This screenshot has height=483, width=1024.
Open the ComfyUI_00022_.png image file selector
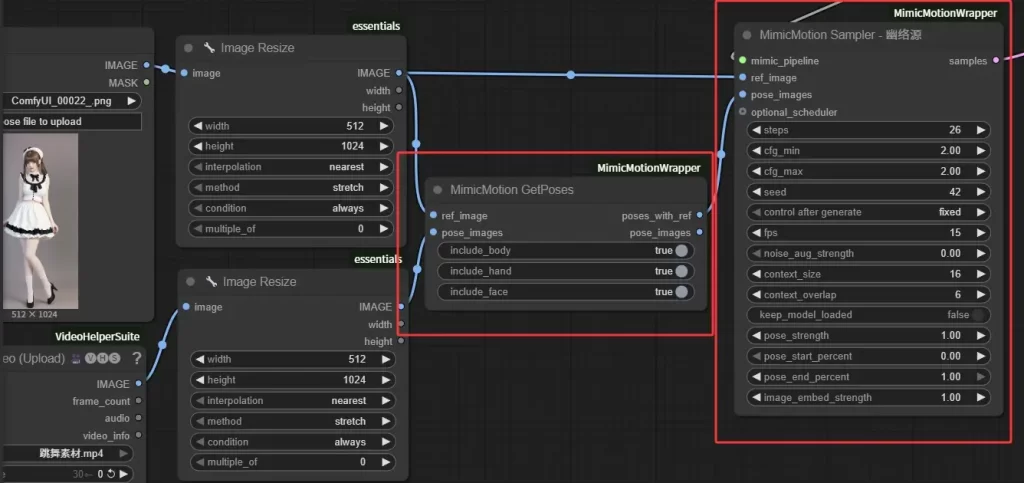click(70, 101)
